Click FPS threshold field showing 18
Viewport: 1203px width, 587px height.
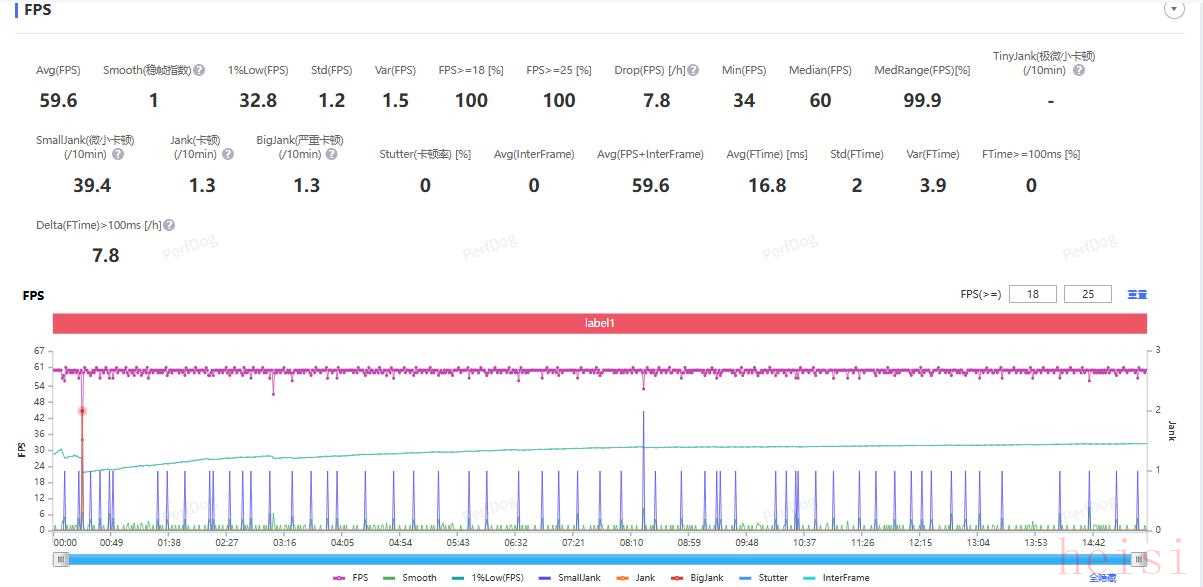coord(1033,294)
